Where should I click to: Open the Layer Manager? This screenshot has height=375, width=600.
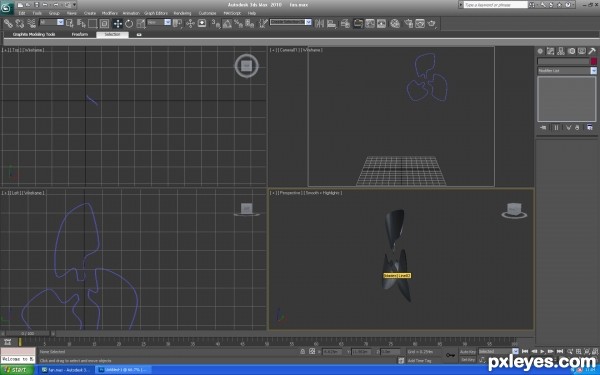pyautogui.click(x=345, y=24)
